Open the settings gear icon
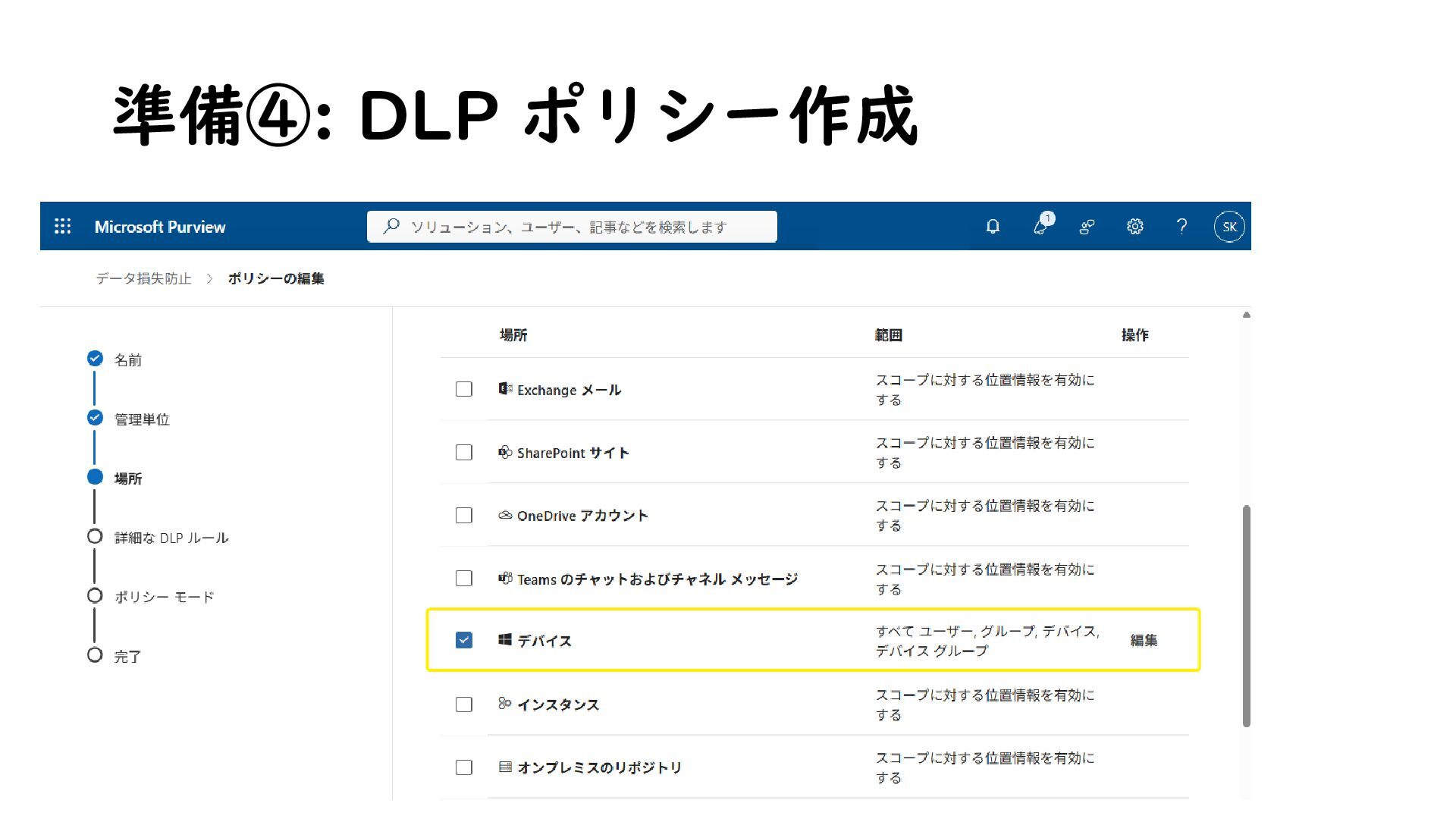The height and width of the screenshot is (819, 1456). (x=1134, y=226)
